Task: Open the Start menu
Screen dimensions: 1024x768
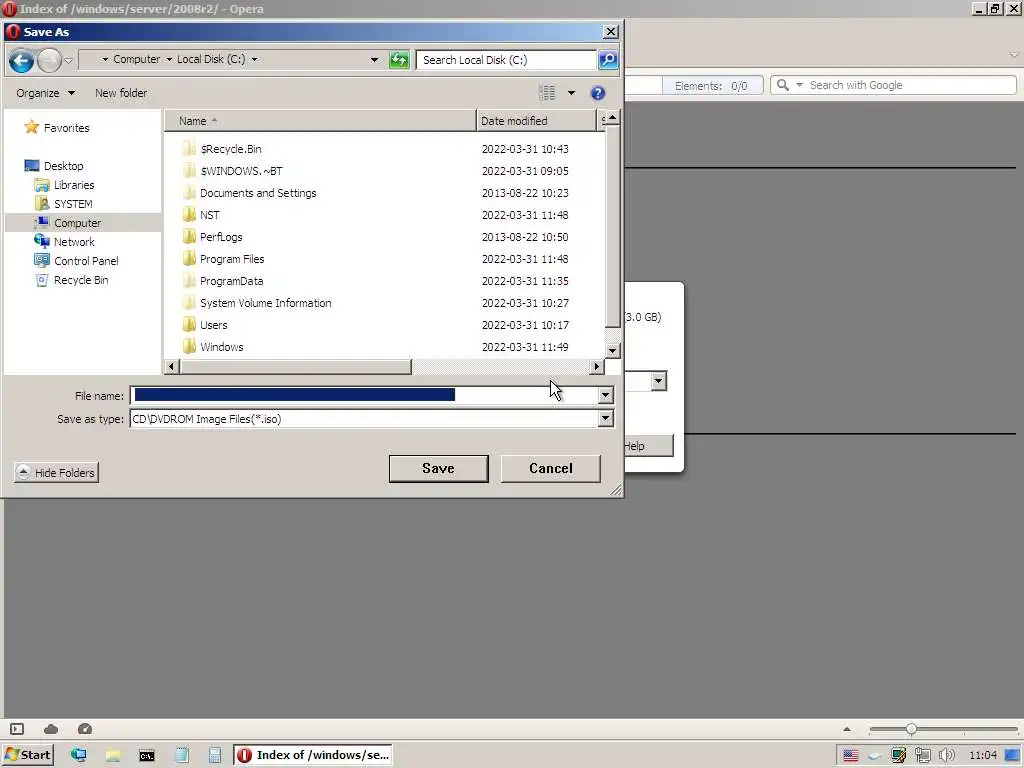Action: [27, 755]
